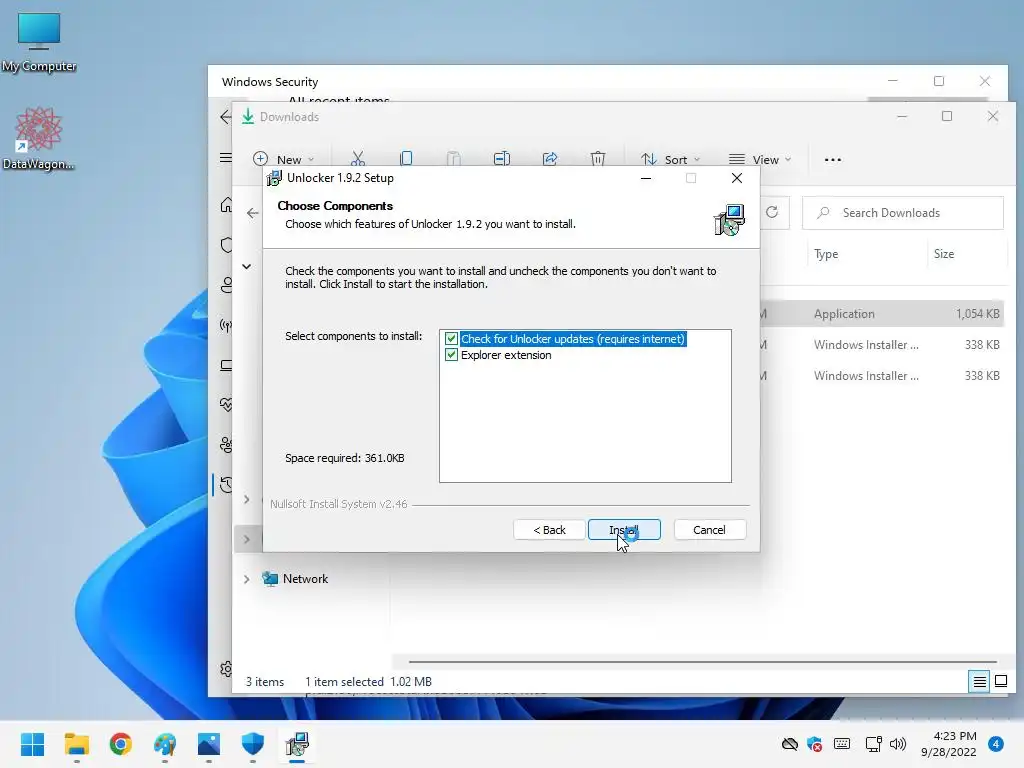Viewport: 1024px width, 768px height.
Task: Open Protection history in Windows Security sidebar
Action: [x=226, y=485]
